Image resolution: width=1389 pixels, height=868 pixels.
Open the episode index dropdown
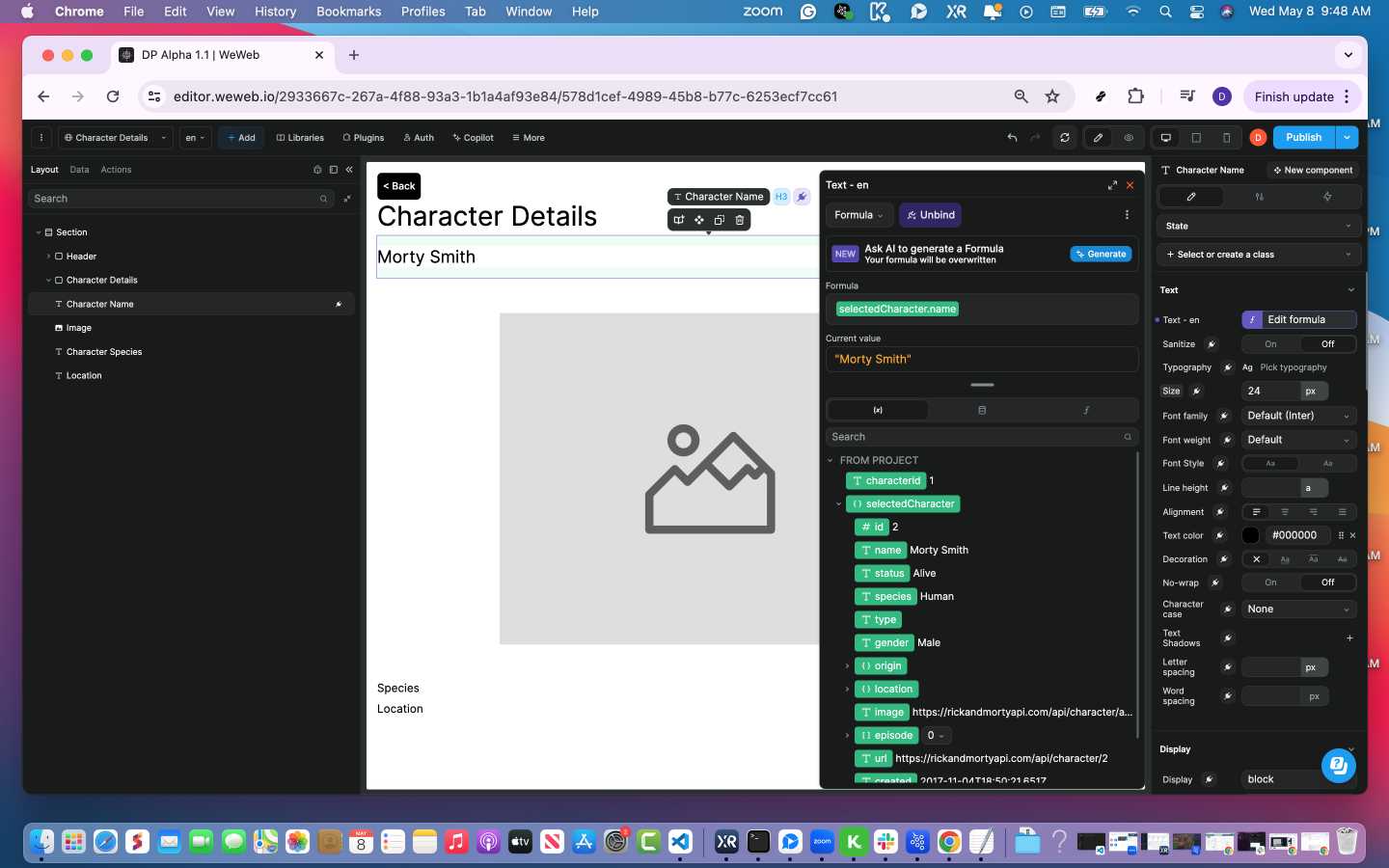coord(936,736)
